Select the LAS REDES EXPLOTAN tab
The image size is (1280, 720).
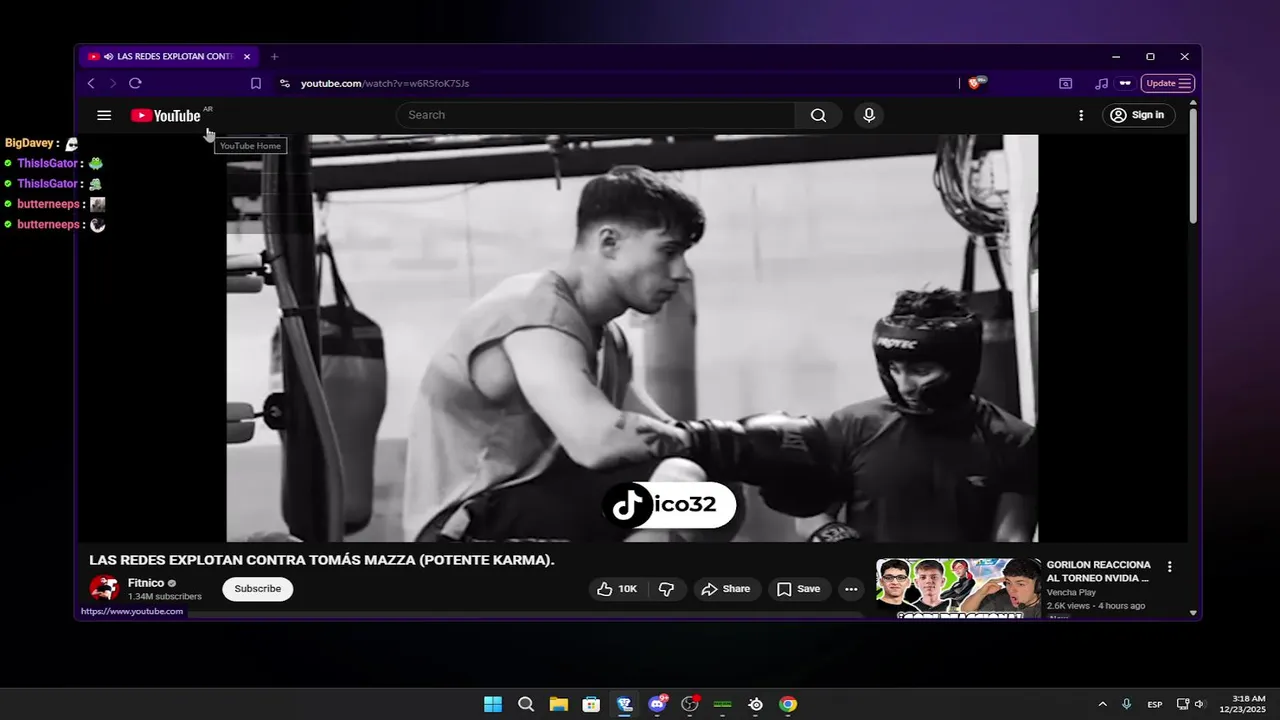coord(170,57)
